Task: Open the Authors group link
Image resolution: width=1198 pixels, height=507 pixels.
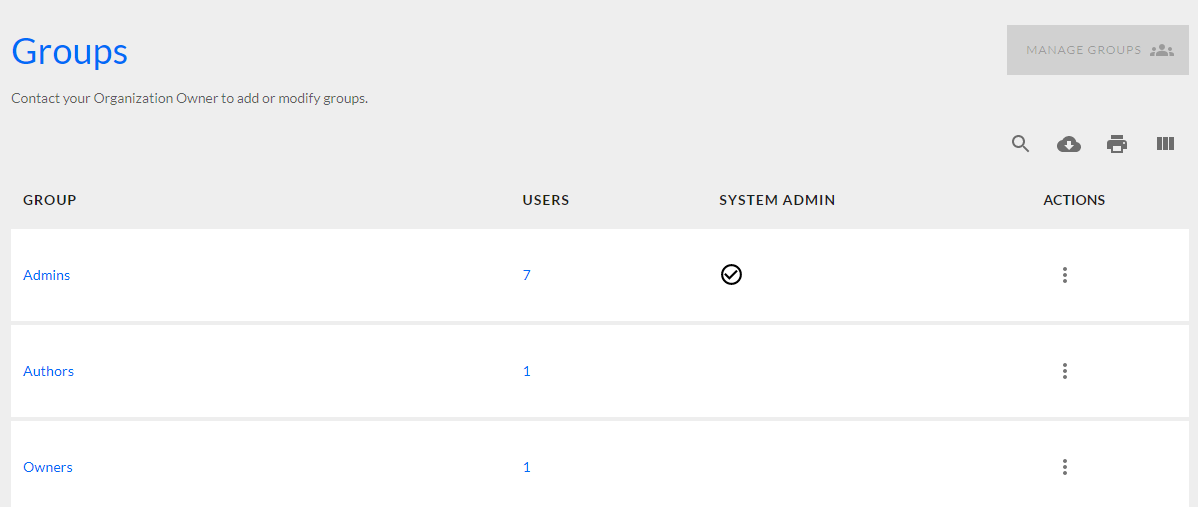Action: click(x=49, y=371)
